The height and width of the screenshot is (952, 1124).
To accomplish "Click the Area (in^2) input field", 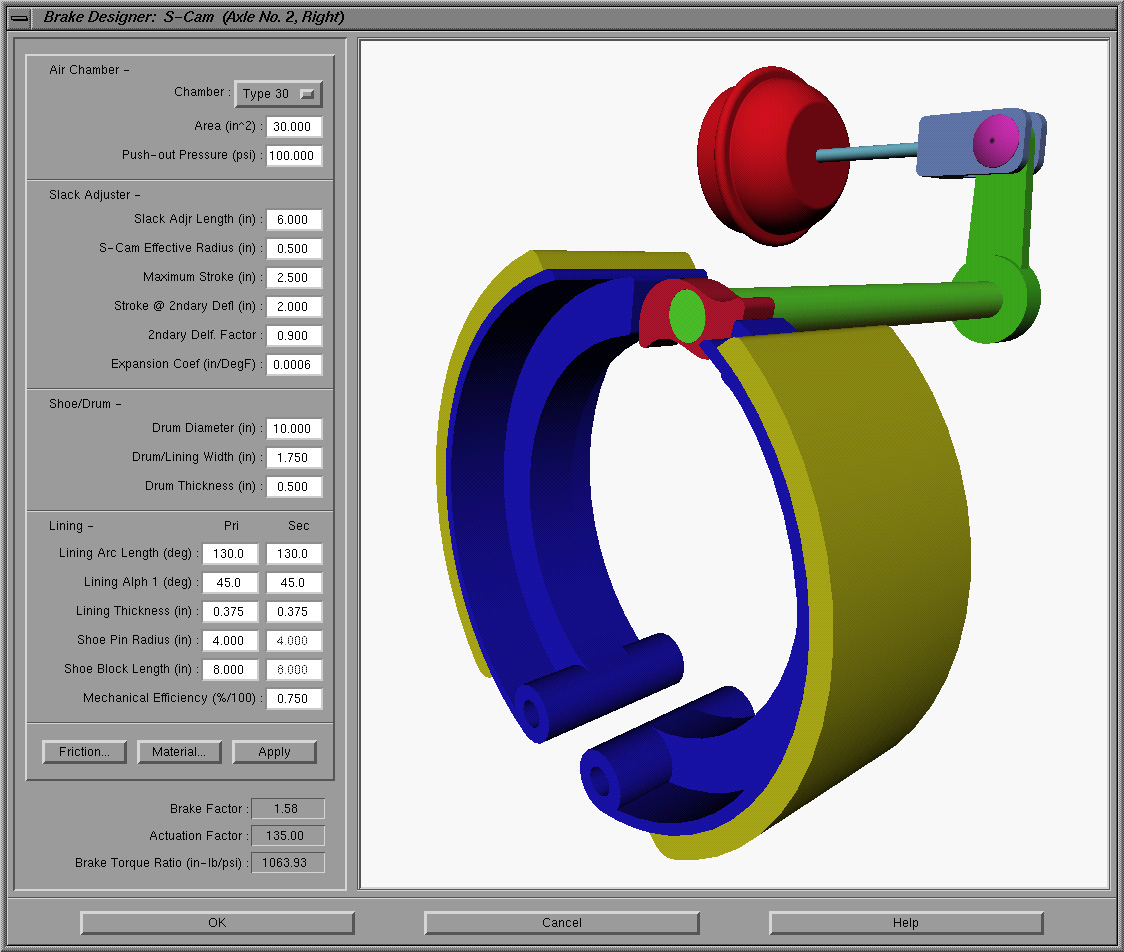I will [x=294, y=127].
